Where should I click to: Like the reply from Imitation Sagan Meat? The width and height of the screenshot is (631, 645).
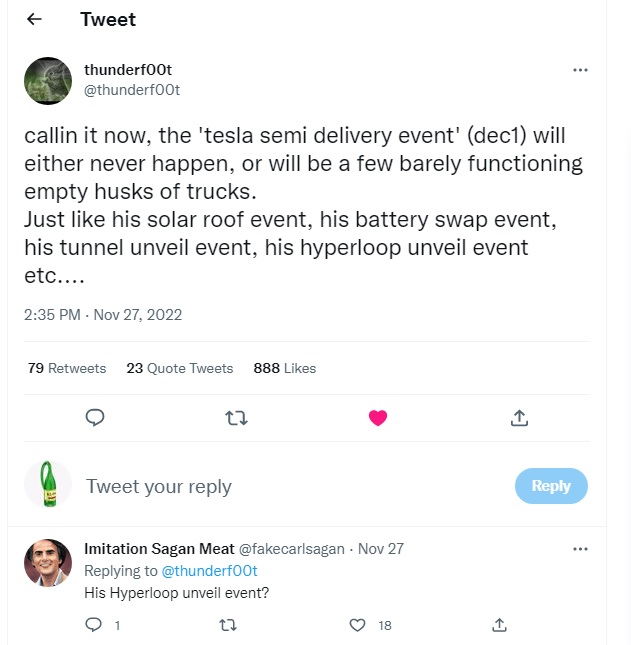[x=358, y=625]
